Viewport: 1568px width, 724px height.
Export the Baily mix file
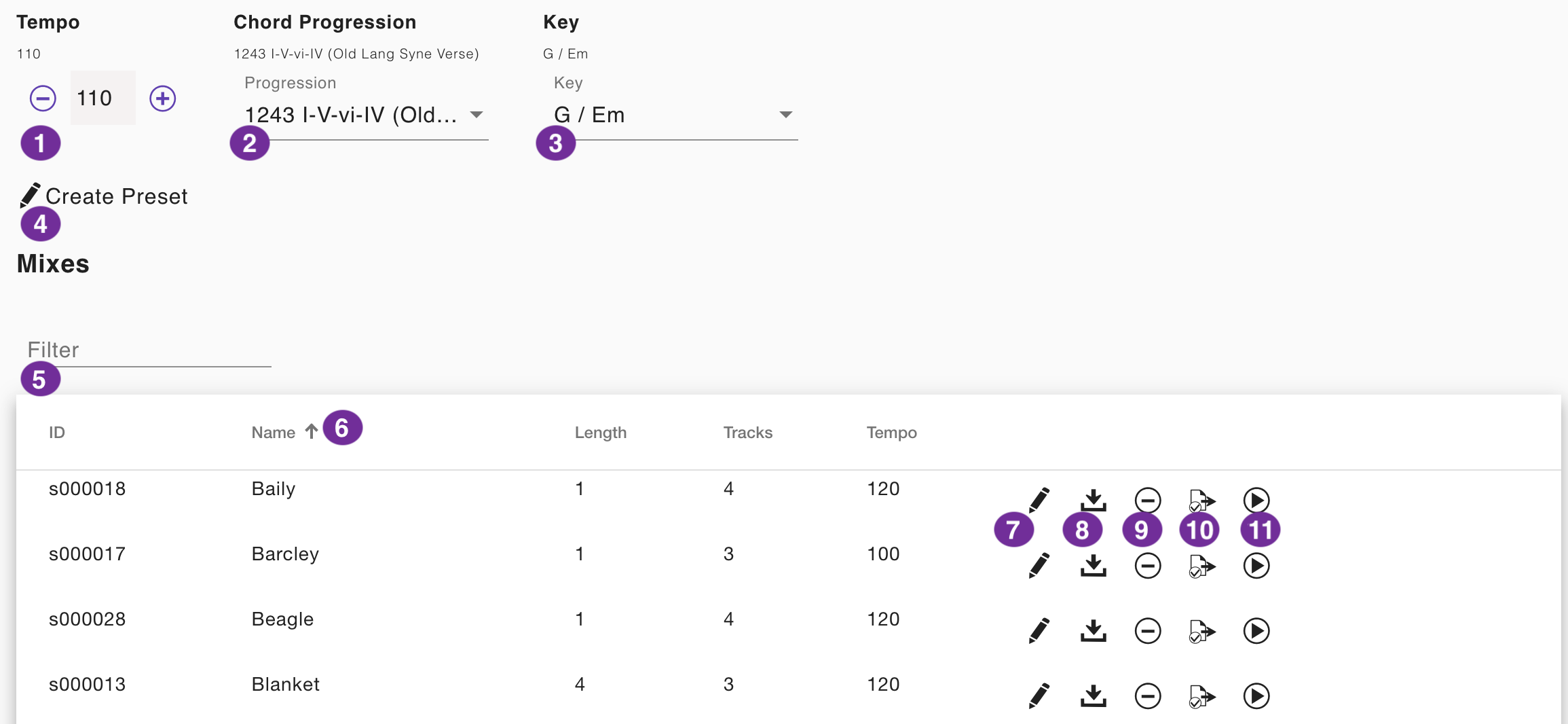coord(1202,501)
